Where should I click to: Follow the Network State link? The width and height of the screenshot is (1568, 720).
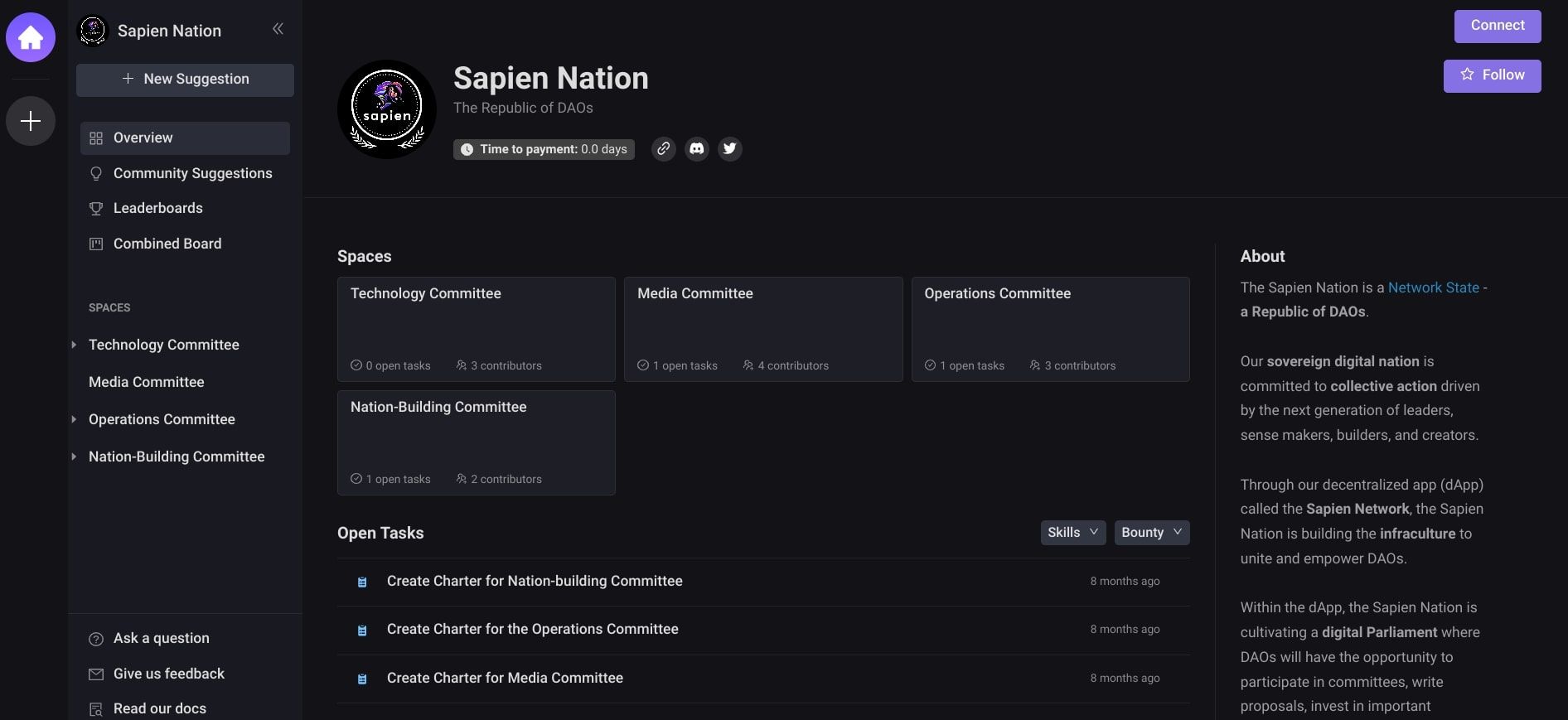point(1433,288)
